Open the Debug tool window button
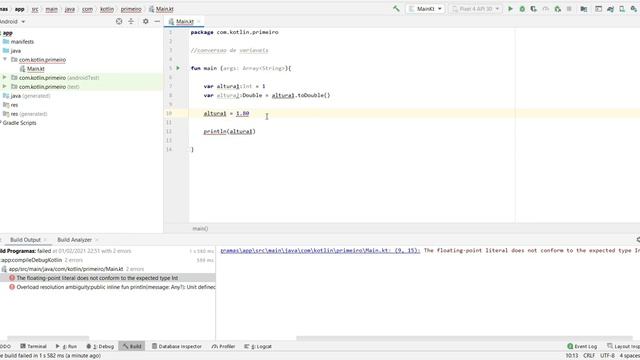 coord(100,346)
